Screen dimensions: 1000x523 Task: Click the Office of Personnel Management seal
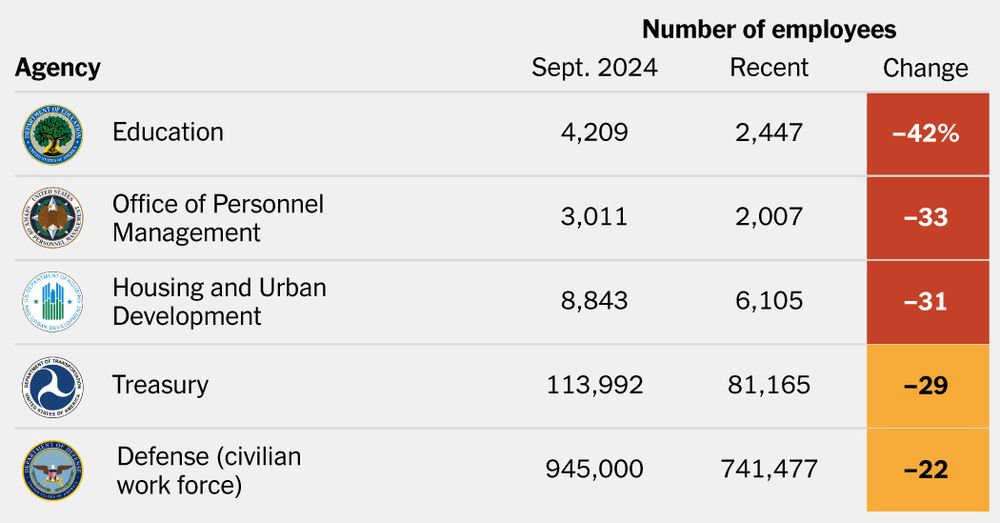tap(54, 217)
